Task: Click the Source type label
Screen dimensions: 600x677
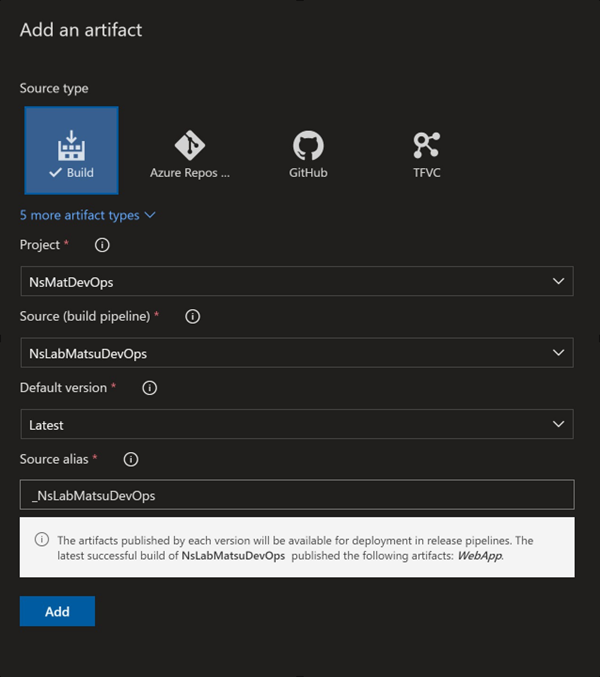Action: click(54, 88)
